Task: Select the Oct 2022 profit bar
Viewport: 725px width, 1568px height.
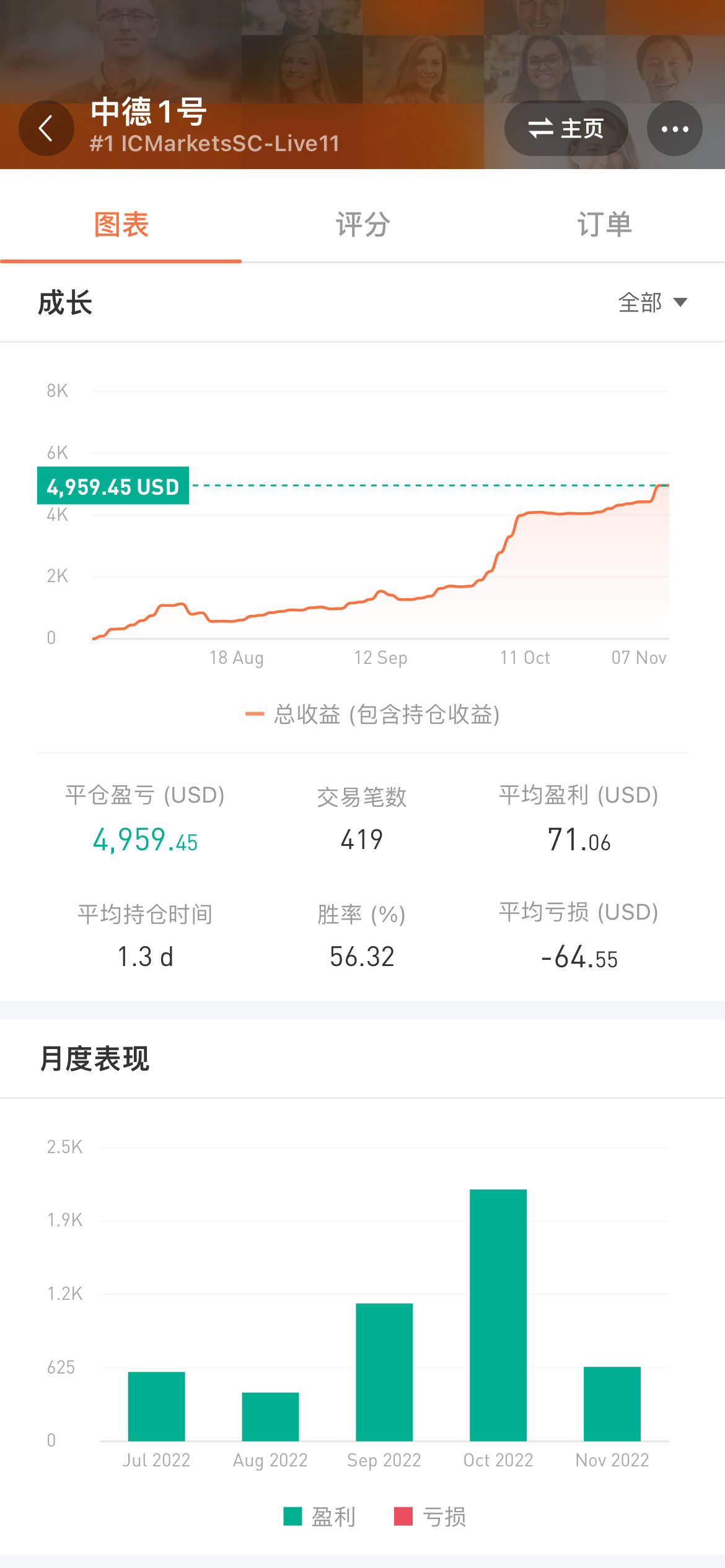Action: pos(498,1315)
